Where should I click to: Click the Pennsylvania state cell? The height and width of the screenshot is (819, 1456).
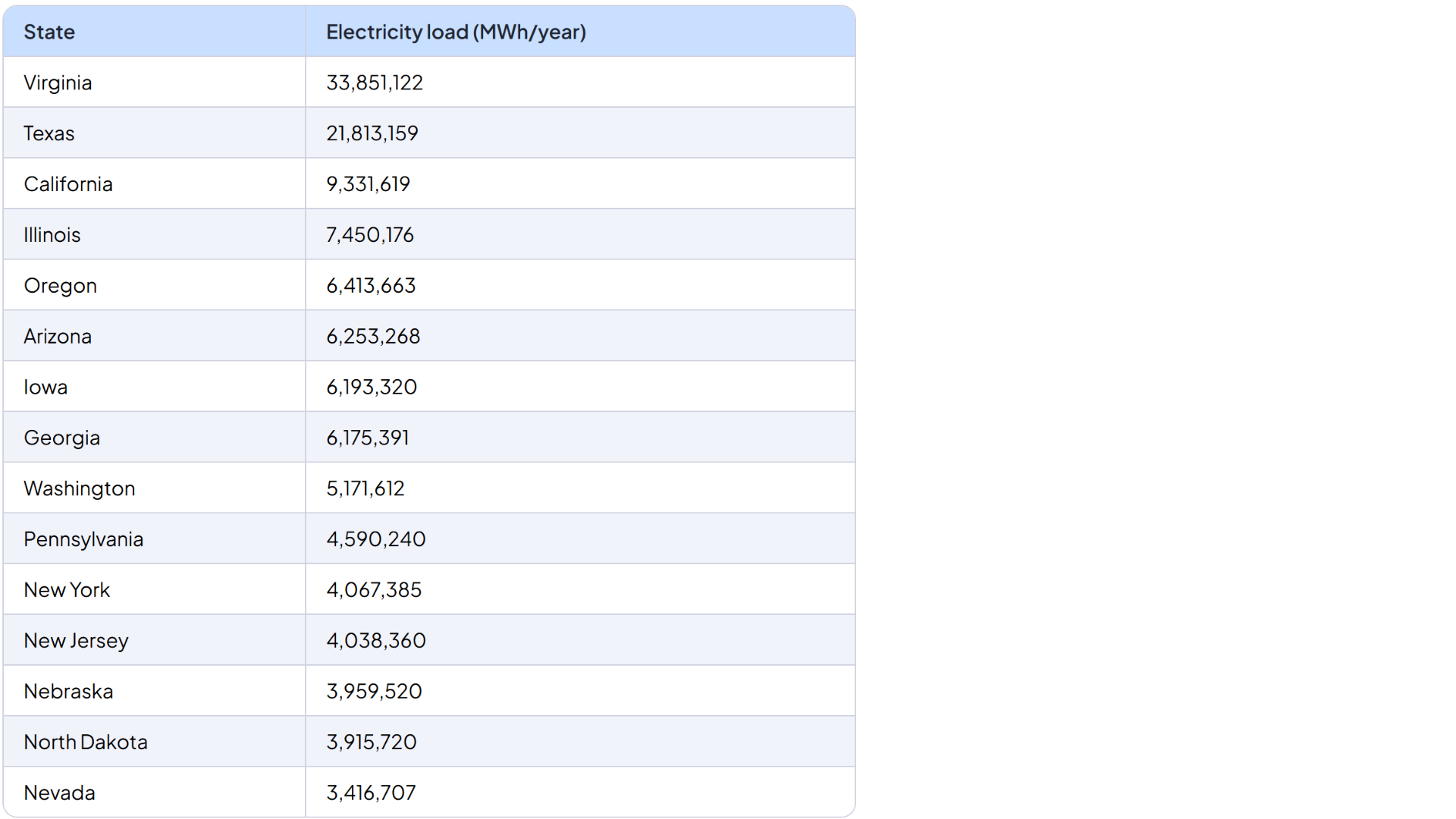point(83,539)
